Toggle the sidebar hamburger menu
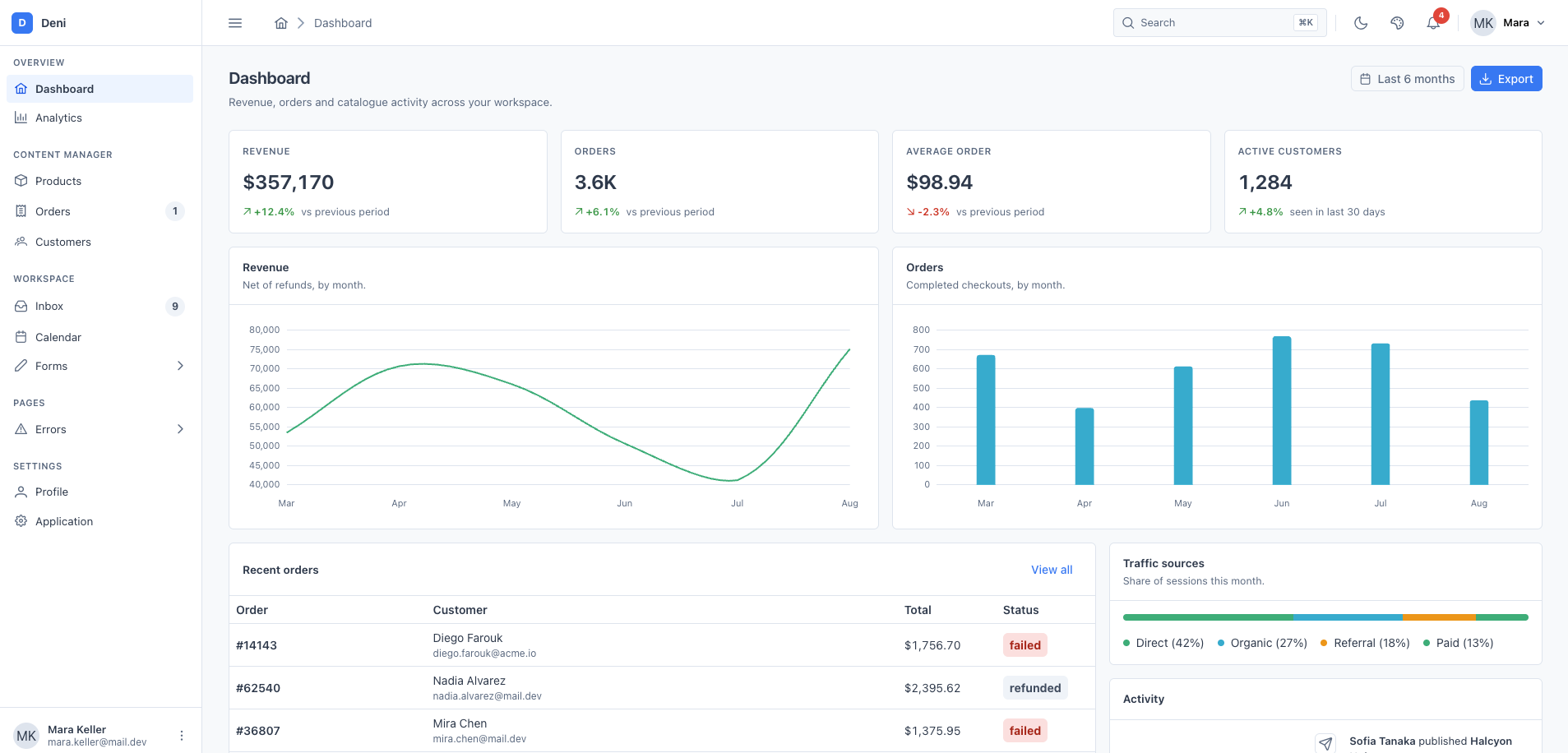The height and width of the screenshot is (753, 1568). pos(235,23)
